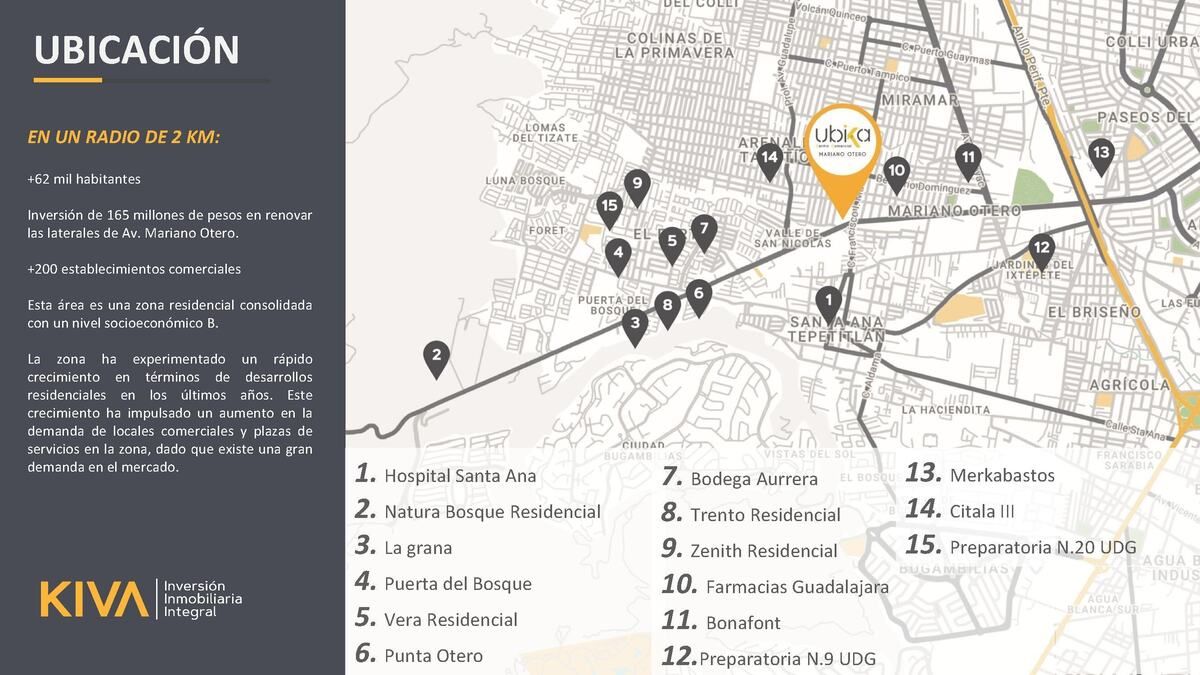The image size is (1200, 675).
Task: Click "JARDINES DEL IXTEPETE" map label
Action: [1033, 268]
